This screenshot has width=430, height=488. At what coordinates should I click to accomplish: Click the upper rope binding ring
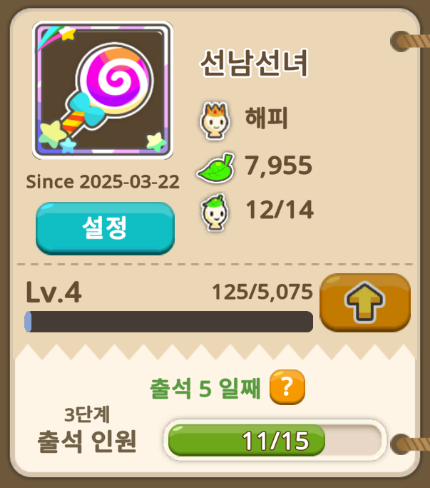pyautogui.click(x=402, y=41)
